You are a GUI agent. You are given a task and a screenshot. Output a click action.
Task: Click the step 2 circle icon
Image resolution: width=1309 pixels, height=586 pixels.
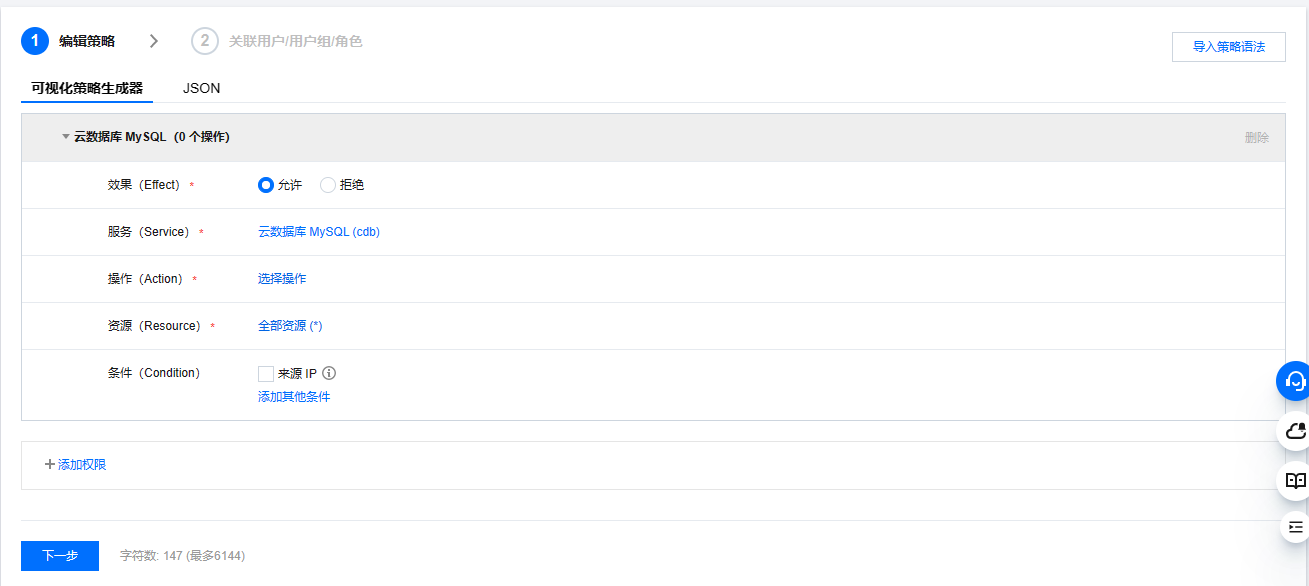[205, 41]
